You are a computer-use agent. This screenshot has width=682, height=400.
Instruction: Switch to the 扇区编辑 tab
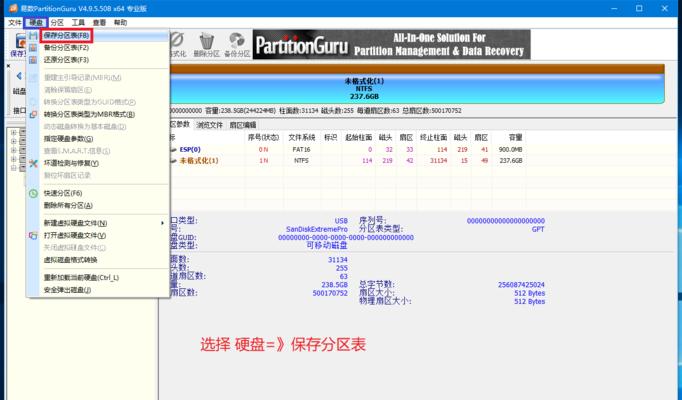[x=243, y=125]
